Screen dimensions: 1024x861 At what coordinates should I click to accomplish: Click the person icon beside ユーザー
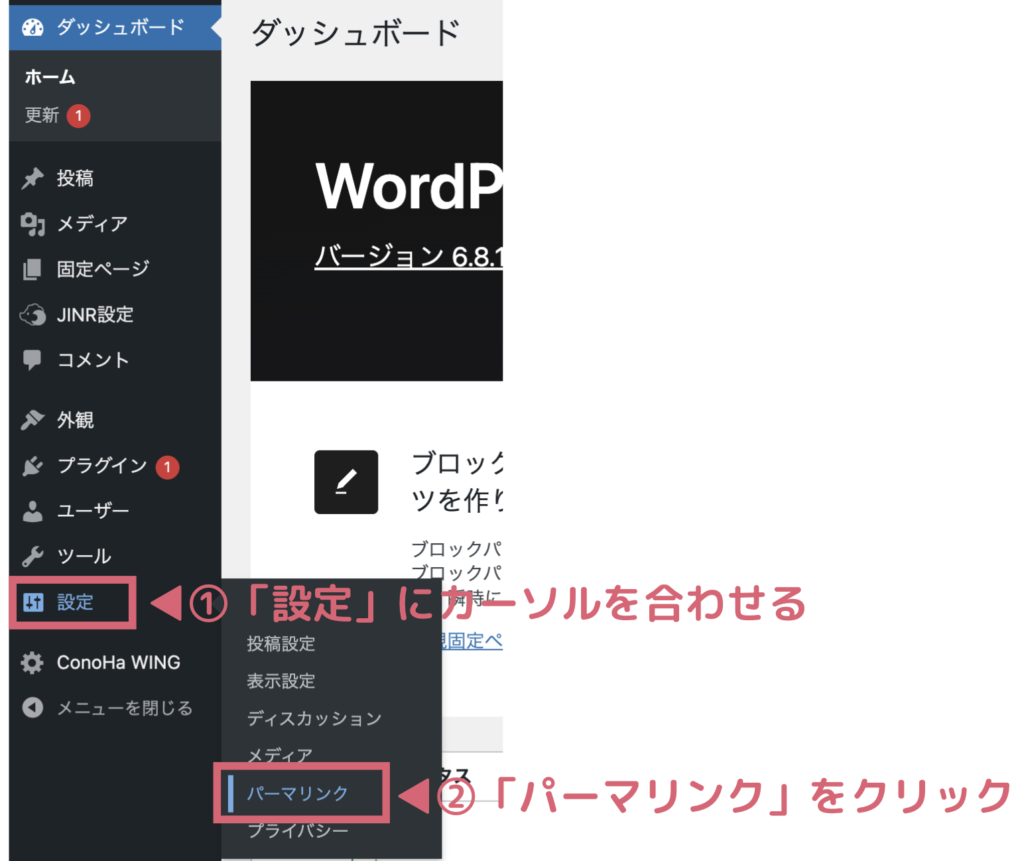click(33, 511)
